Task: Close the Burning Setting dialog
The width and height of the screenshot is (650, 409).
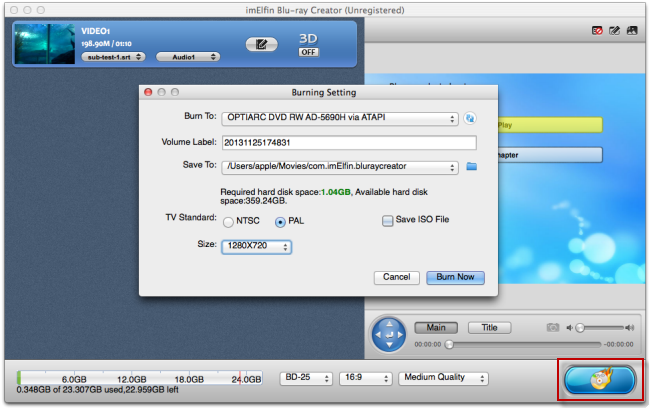Action: (x=148, y=92)
